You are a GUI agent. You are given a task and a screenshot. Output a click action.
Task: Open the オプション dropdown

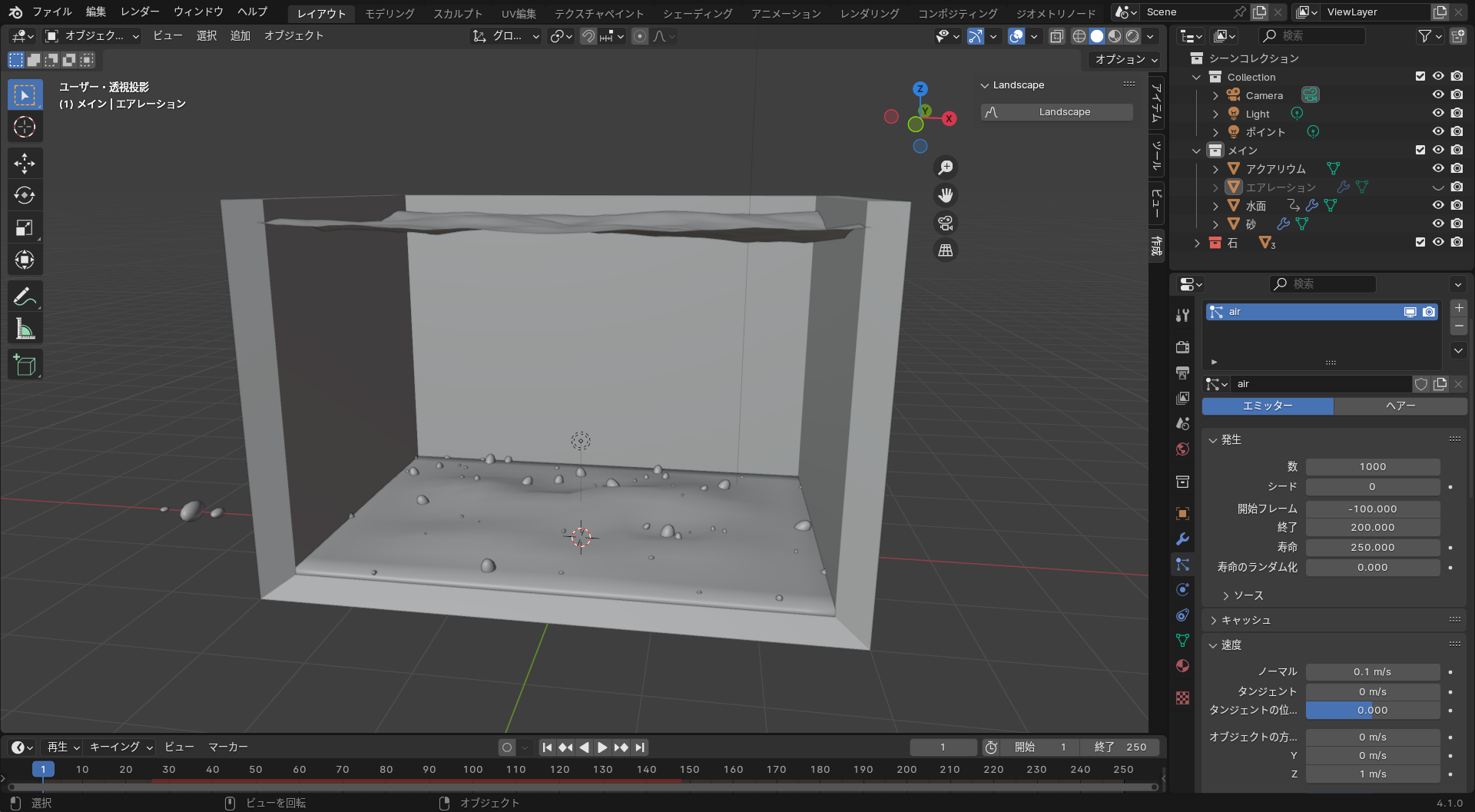[x=1125, y=59]
